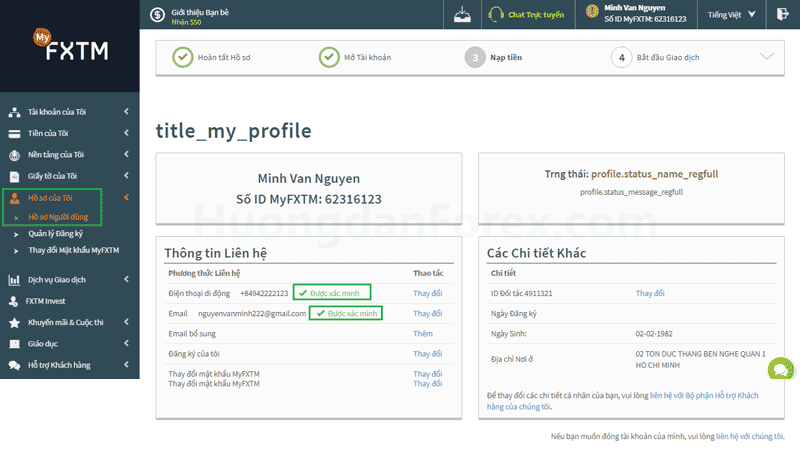Expand Tài khoản của Tôi submenu arrow
This screenshot has width=800, height=454.
pos(126,111)
